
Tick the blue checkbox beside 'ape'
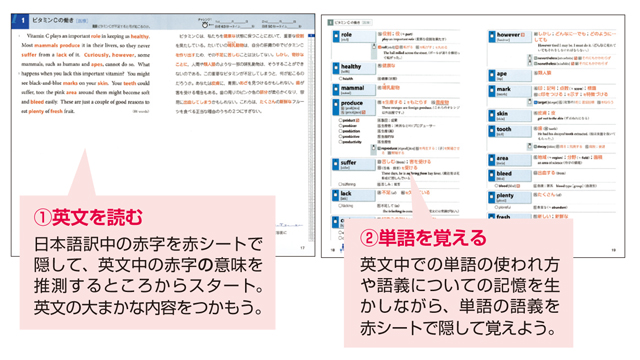pos(492,75)
